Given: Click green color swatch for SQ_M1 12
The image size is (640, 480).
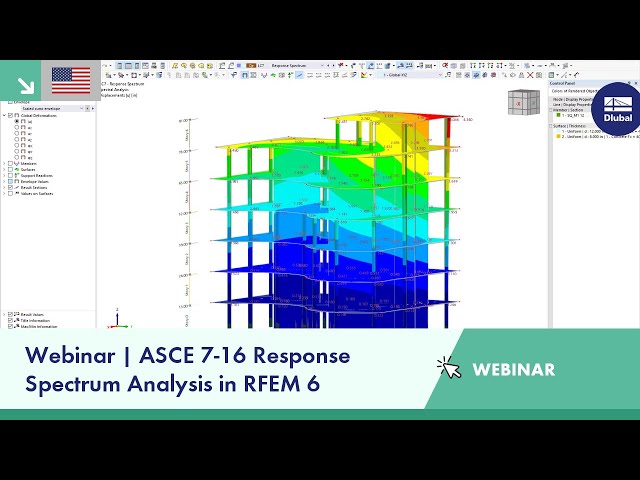Looking at the screenshot, I should pyautogui.click(x=558, y=116).
